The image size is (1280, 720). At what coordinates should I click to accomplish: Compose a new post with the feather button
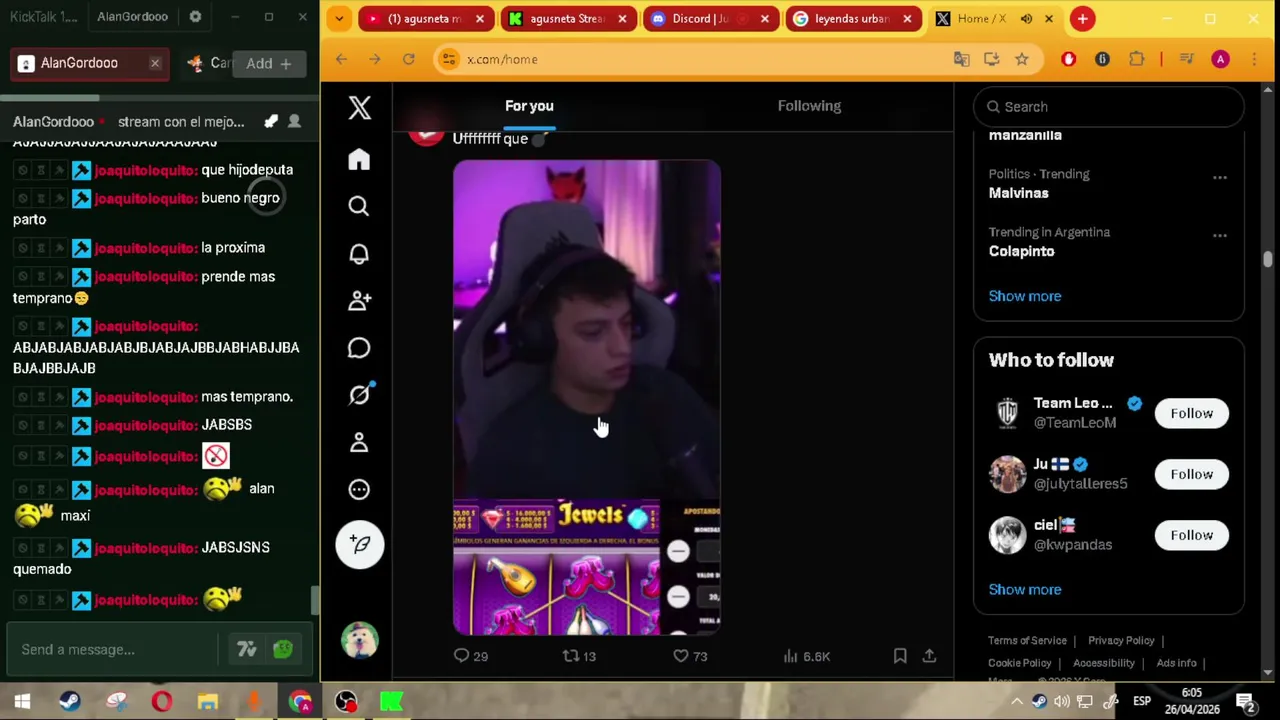(360, 544)
